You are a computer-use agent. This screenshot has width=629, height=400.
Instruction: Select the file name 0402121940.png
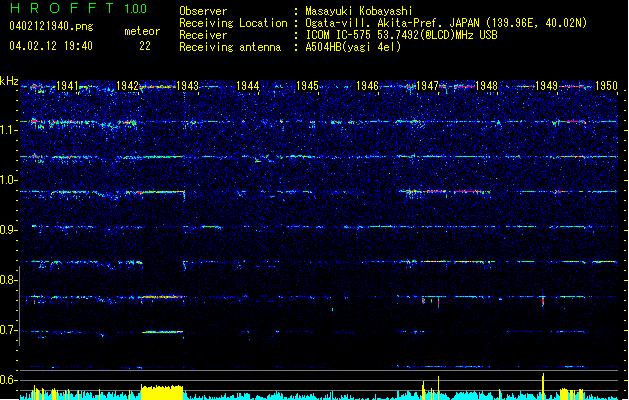click(x=51, y=26)
